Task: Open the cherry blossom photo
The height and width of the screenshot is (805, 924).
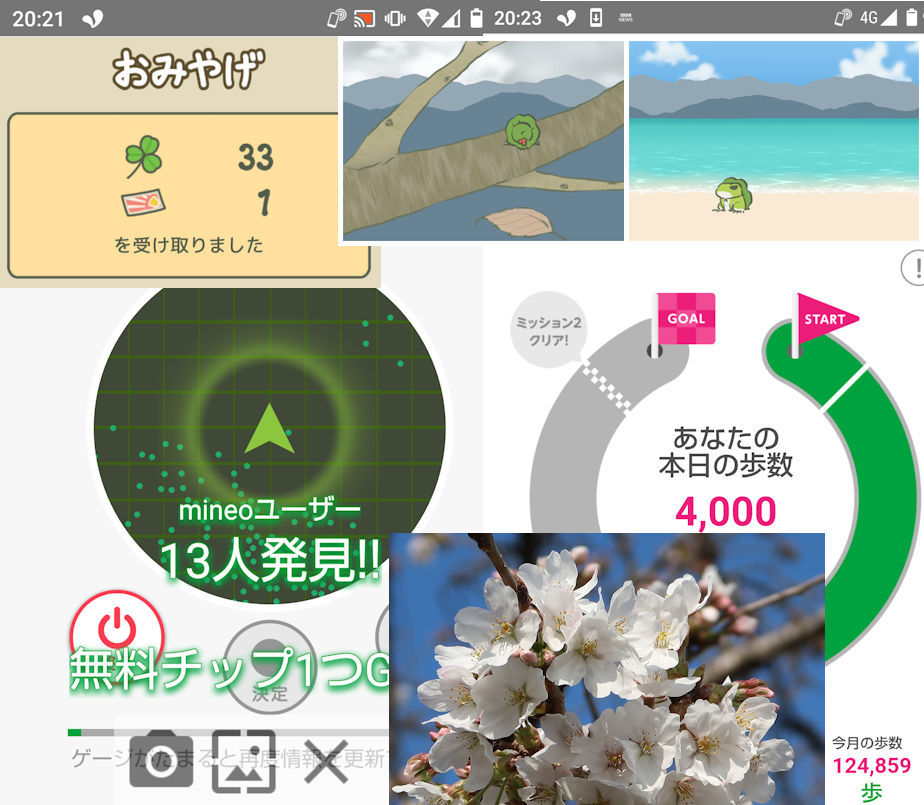Action: 607,669
